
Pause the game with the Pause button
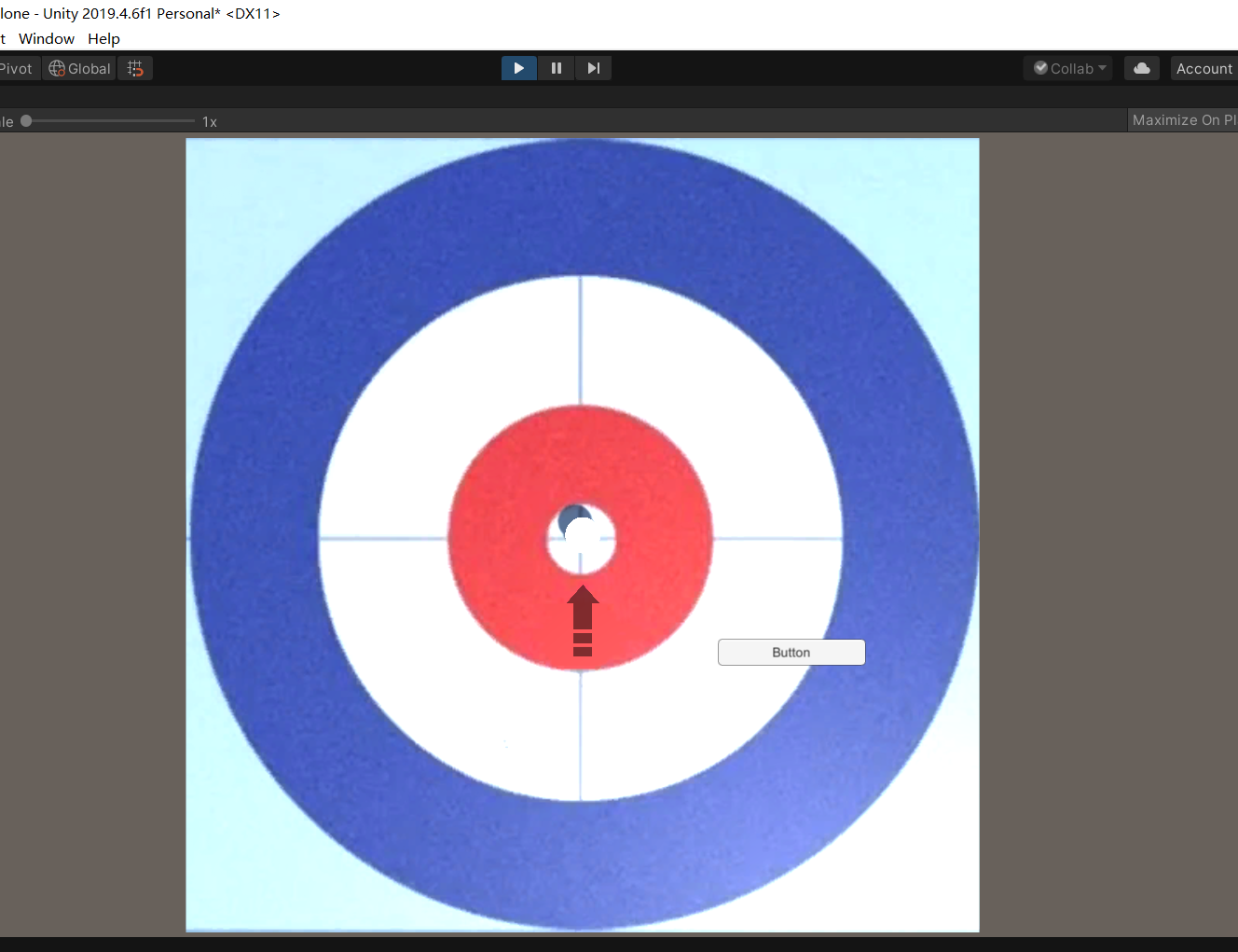tap(557, 68)
